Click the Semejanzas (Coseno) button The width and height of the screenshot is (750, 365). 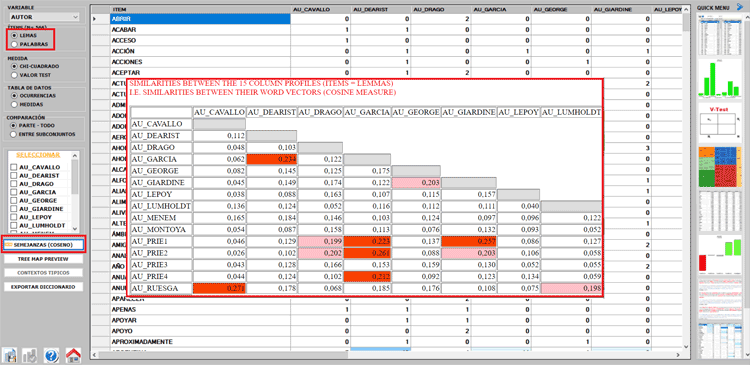pyautogui.click(x=44, y=244)
